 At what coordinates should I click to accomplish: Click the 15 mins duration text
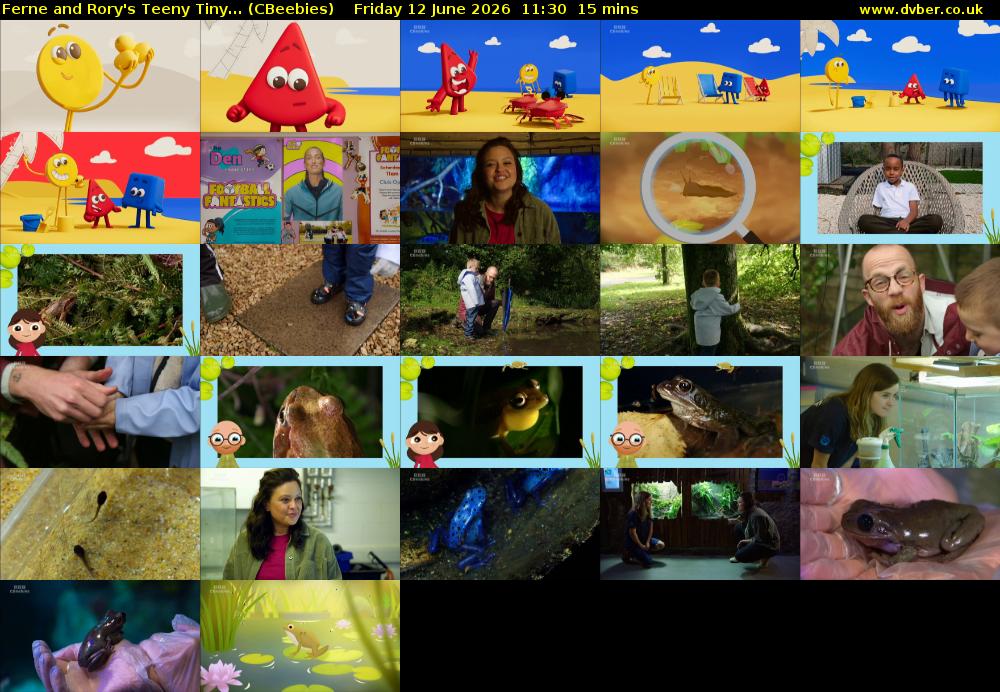tap(608, 9)
